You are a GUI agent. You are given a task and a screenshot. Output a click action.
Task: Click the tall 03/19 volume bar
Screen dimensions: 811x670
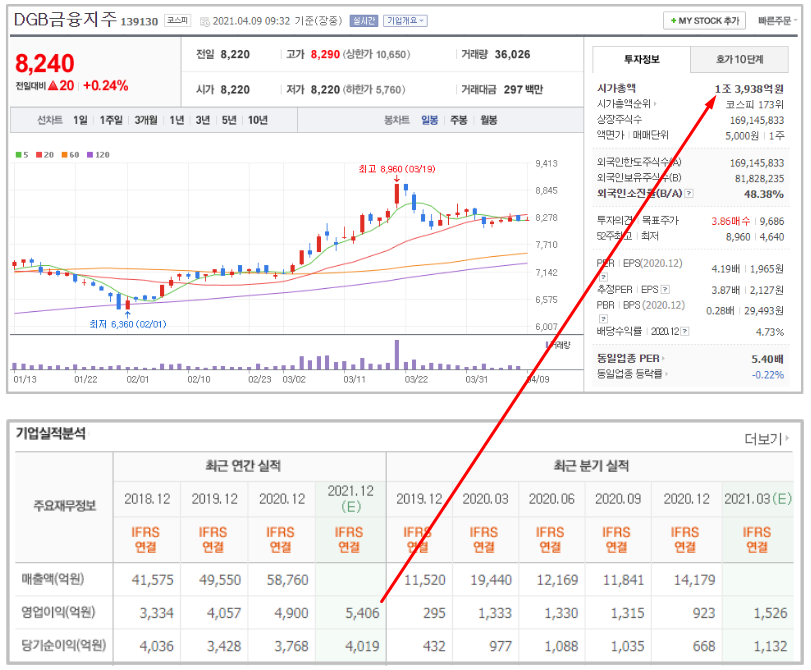click(x=397, y=354)
